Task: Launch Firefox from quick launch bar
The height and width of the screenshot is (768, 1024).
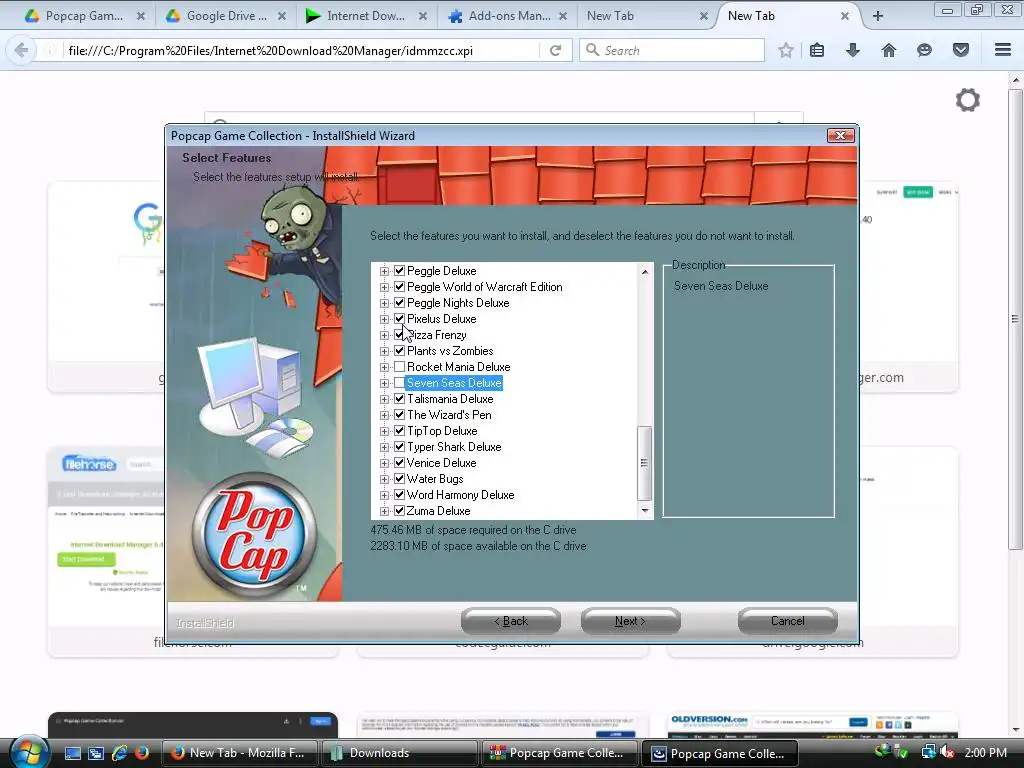Action: pos(141,753)
